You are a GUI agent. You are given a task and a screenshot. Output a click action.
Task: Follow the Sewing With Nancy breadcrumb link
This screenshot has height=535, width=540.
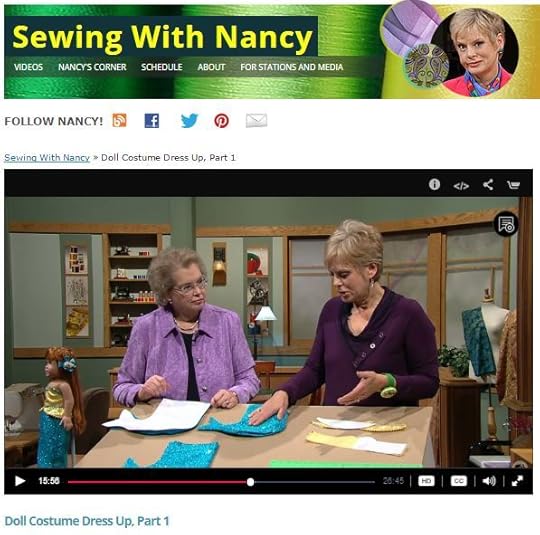[x=47, y=158]
